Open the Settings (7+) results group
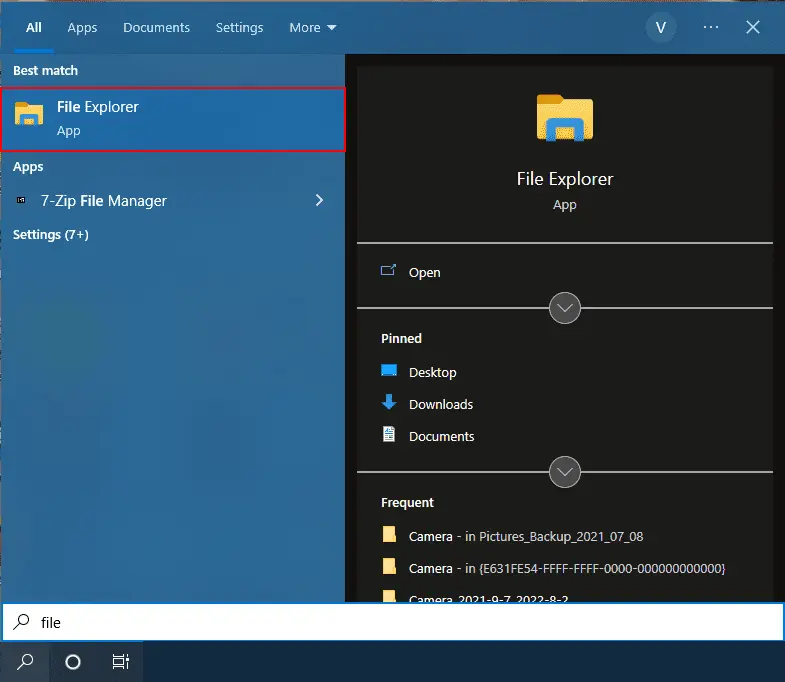 pos(51,235)
